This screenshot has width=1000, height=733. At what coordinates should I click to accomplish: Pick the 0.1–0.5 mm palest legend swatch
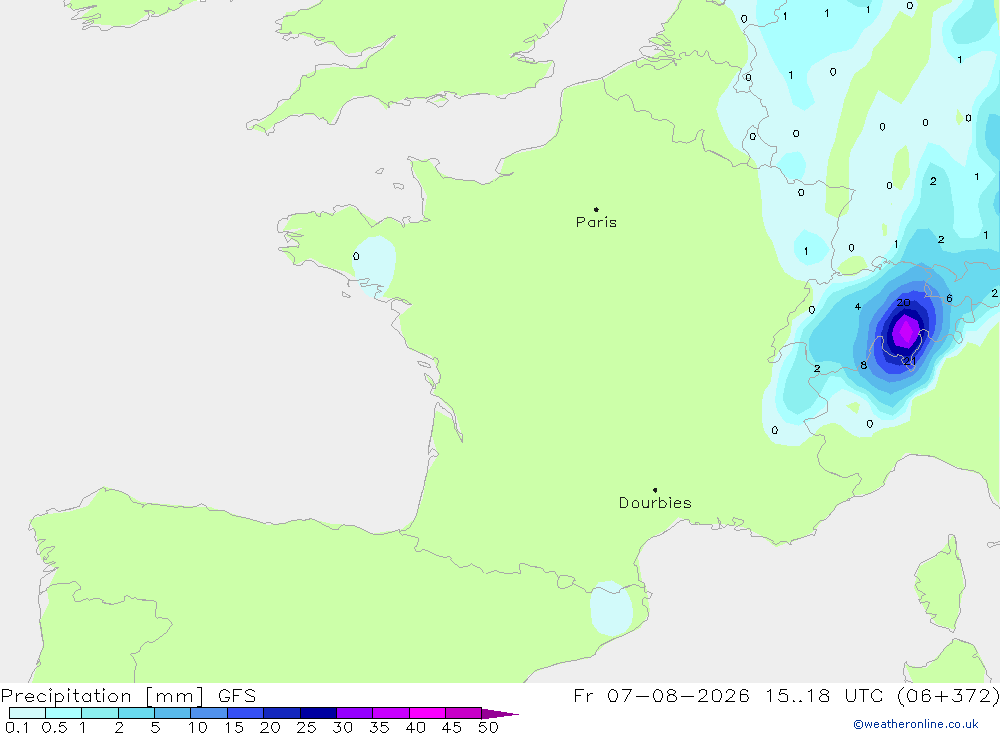(x=27, y=713)
